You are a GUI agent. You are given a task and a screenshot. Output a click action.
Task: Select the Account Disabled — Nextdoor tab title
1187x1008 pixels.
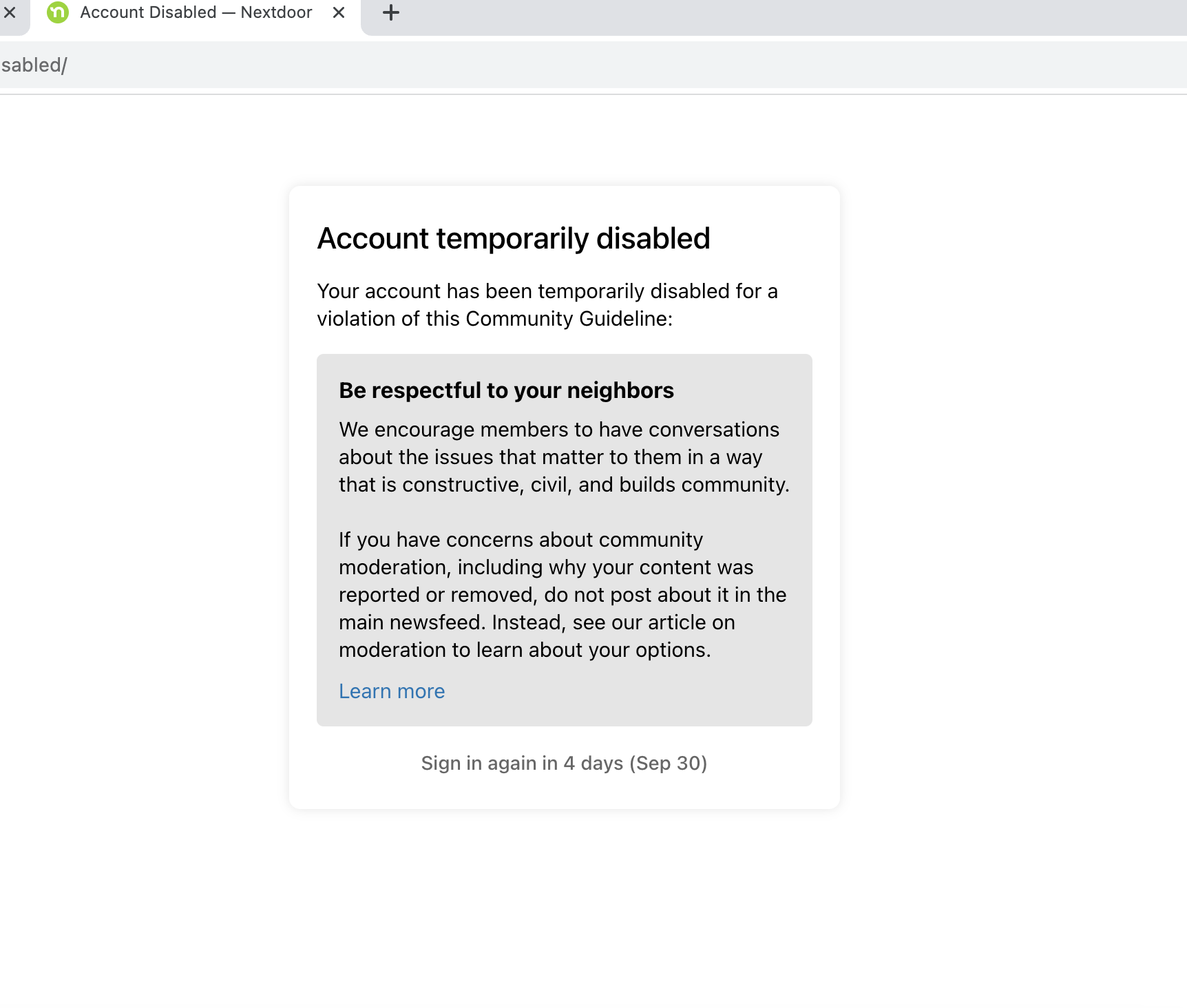click(196, 12)
